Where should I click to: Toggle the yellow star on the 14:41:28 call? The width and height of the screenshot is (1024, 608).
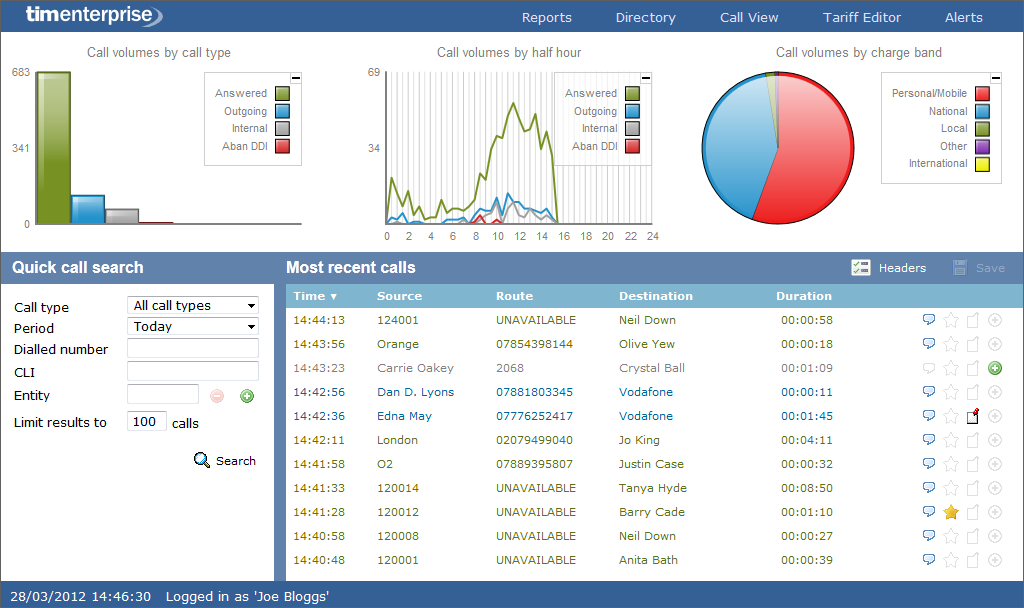950,512
